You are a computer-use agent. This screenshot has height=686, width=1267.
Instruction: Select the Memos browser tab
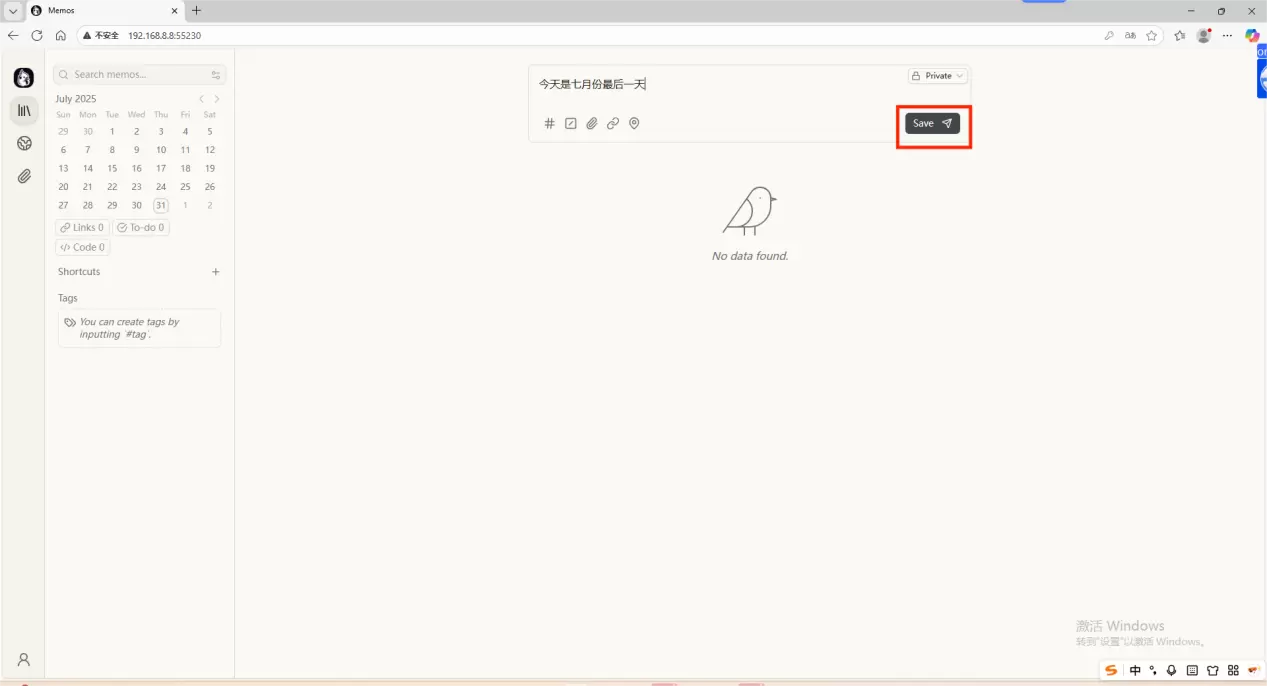click(x=98, y=11)
